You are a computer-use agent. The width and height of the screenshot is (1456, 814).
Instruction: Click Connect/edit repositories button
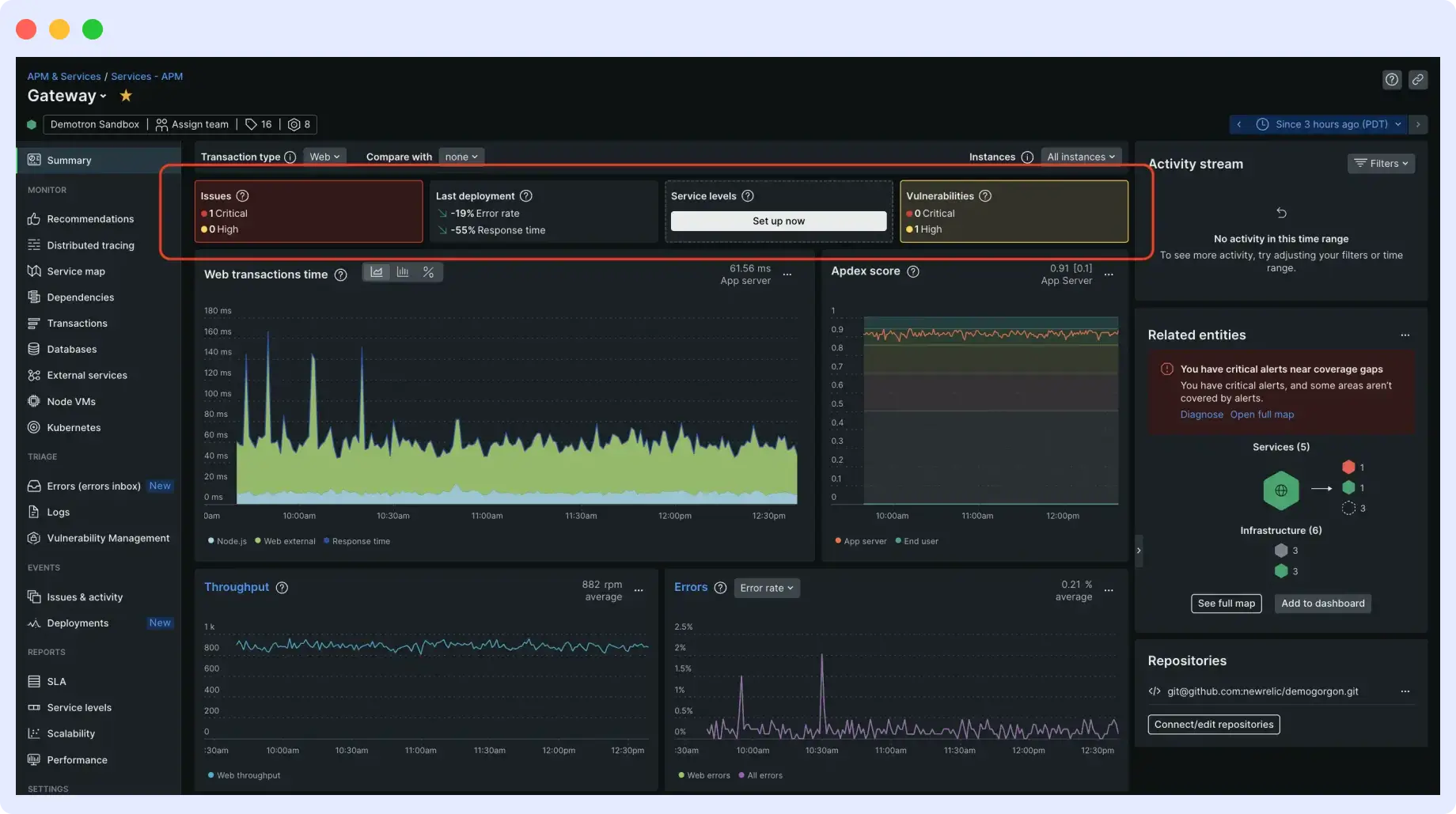coord(1213,724)
